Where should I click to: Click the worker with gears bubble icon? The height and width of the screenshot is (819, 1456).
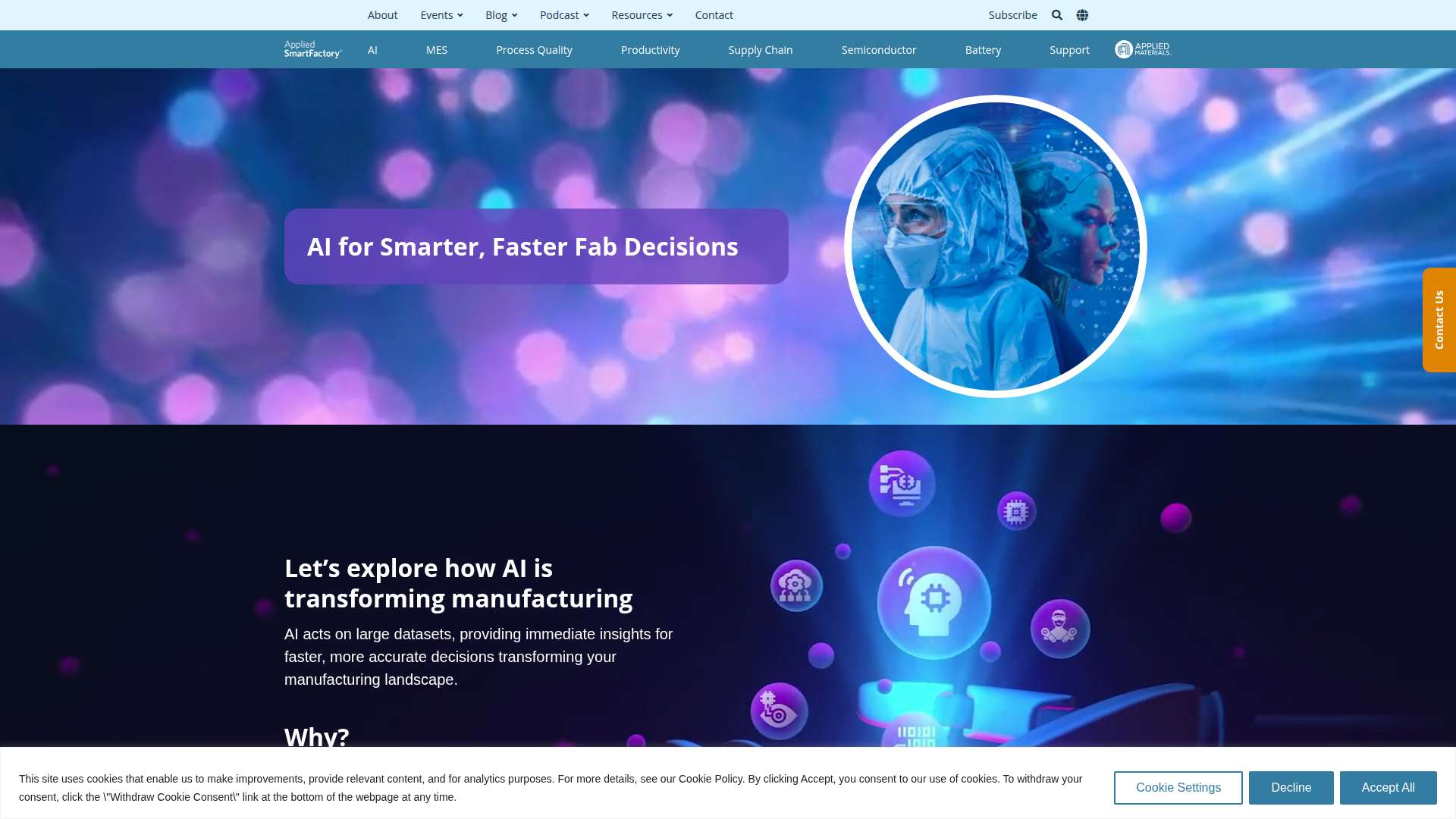1060,629
